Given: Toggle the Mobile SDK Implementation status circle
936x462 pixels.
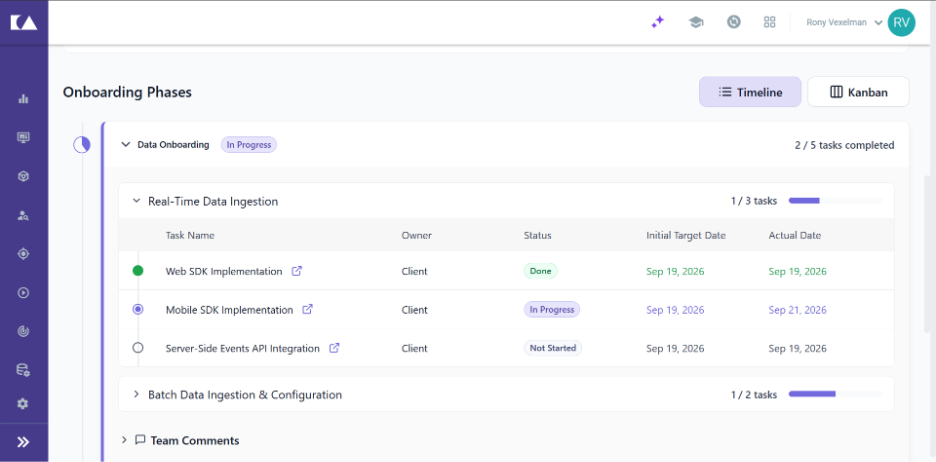Looking at the screenshot, I should pyautogui.click(x=138, y=309).
